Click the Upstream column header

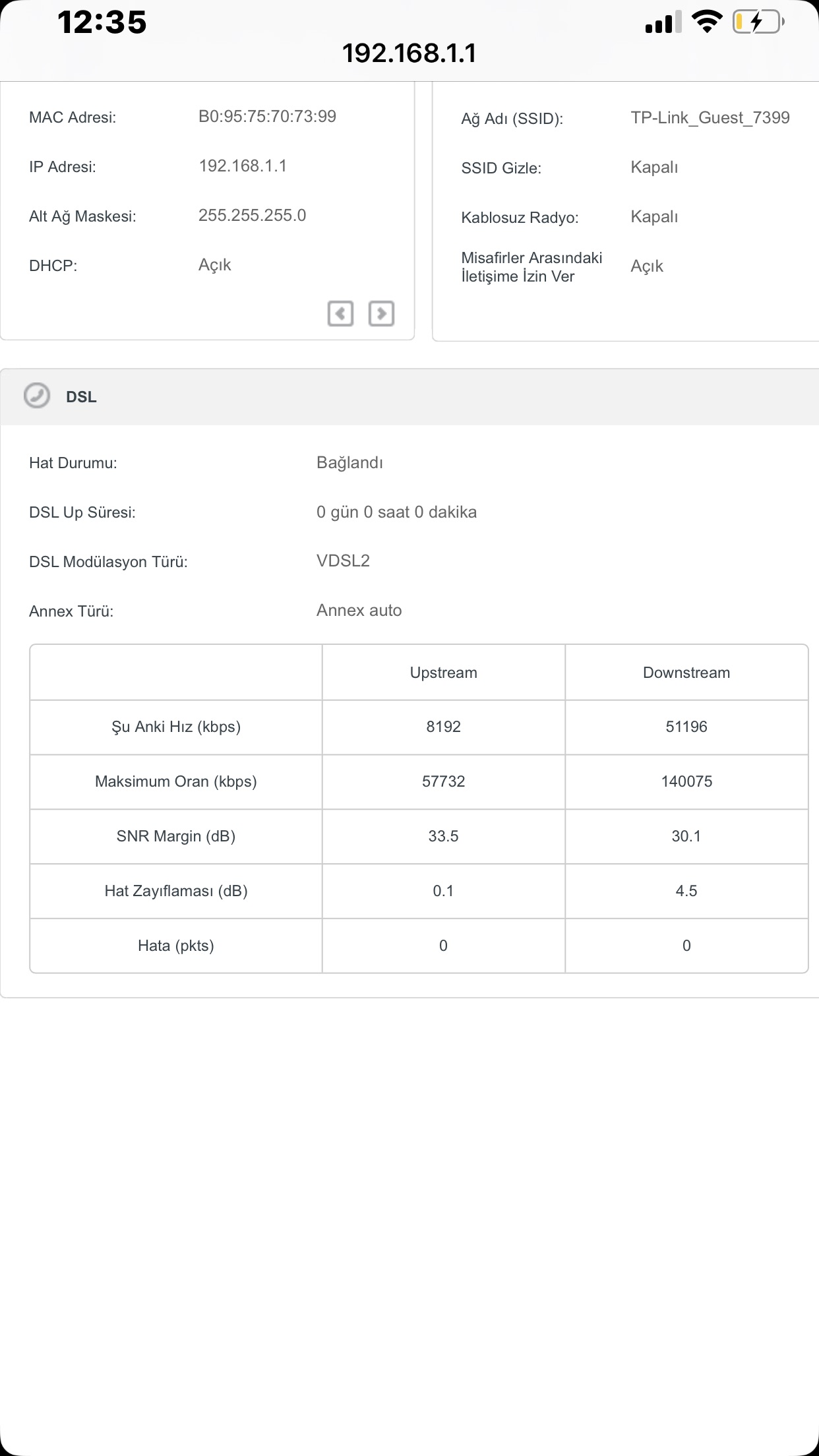444,673
